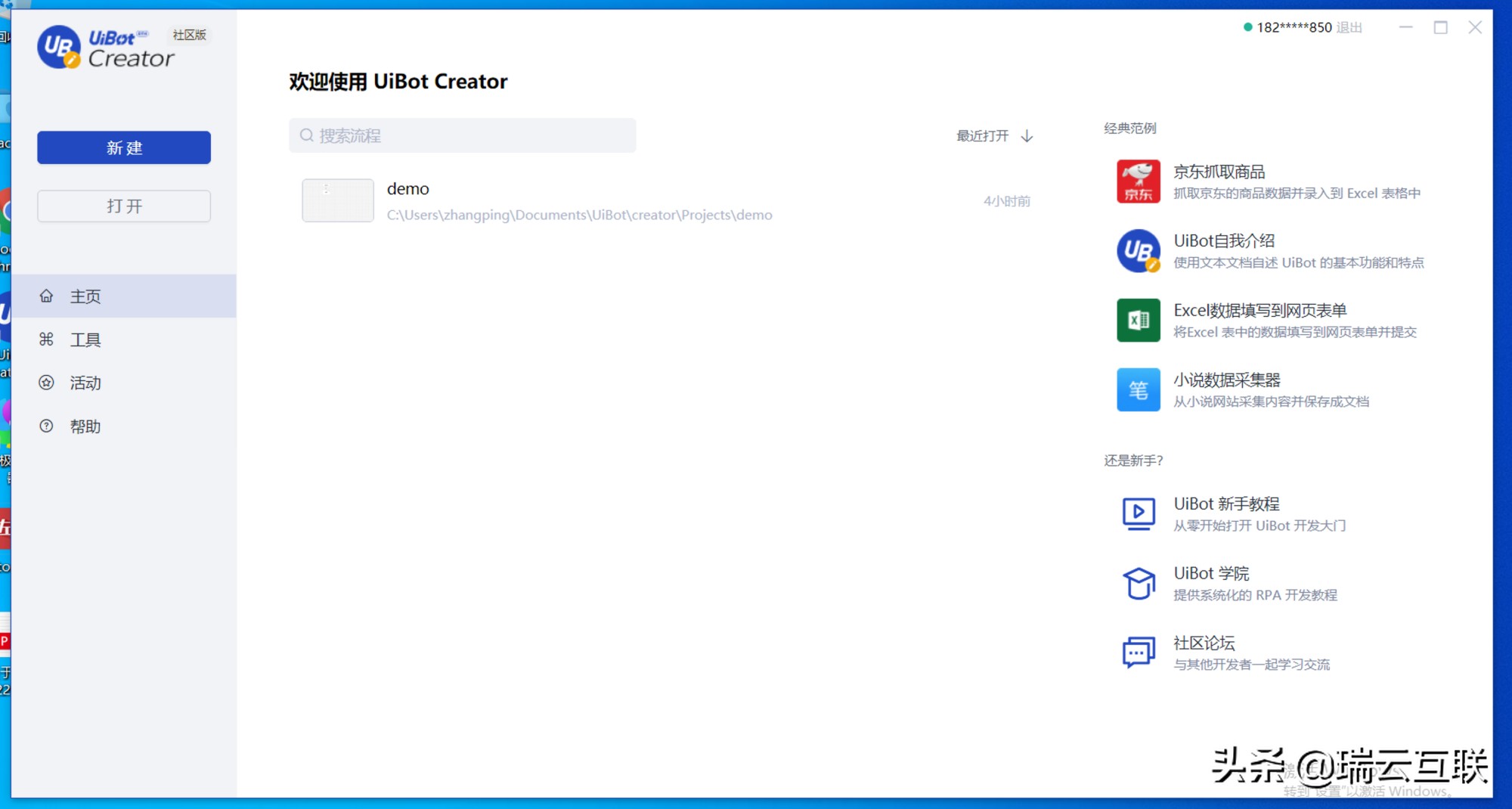Click the 经典范例 section heading
Viewport: 1512px width, 809px height.
click(1129, 129)
